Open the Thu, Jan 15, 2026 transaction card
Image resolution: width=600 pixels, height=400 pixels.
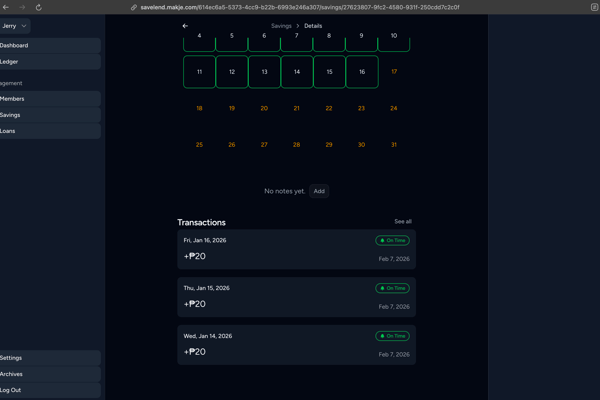[296, 297]
